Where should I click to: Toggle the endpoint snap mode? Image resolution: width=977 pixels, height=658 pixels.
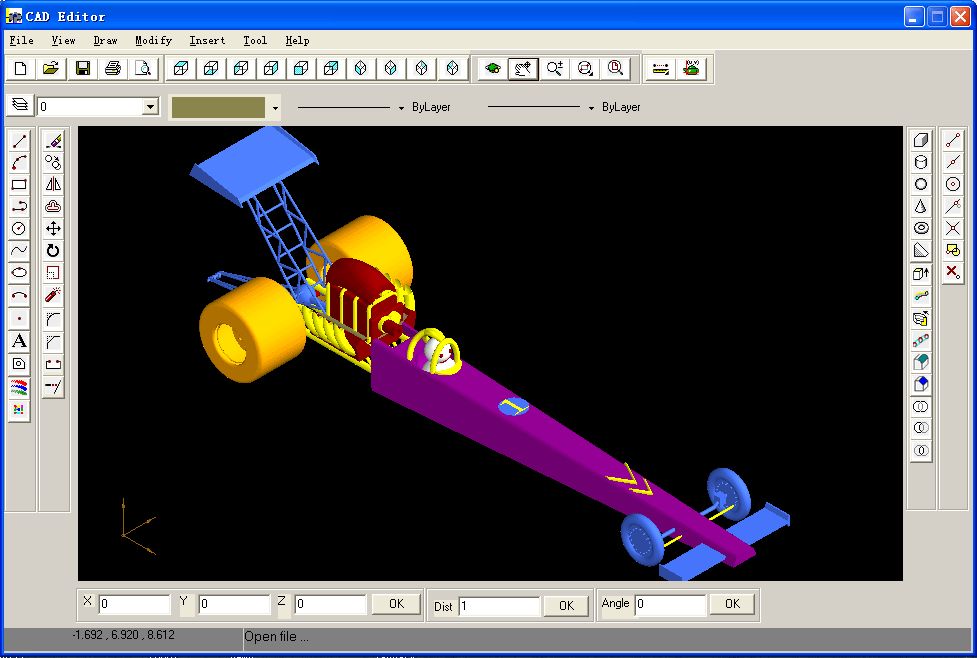click(x=953, y=141)
